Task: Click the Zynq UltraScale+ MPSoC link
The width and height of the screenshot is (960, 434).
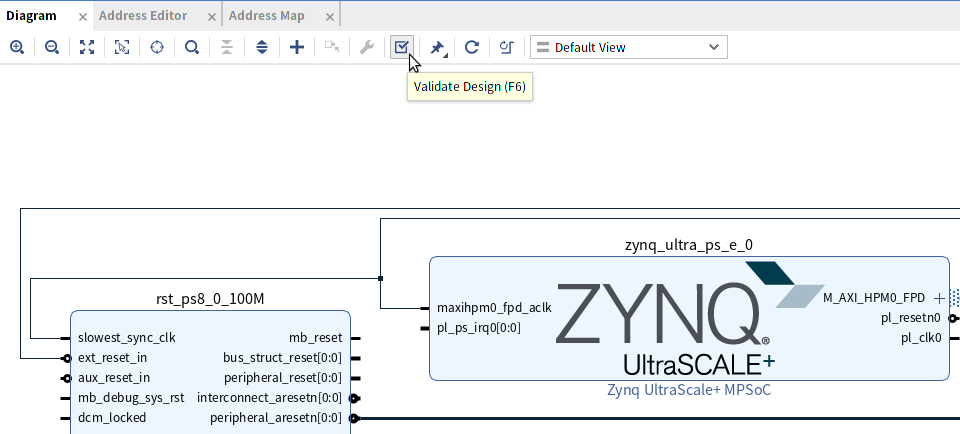Action: click(689, 389)
